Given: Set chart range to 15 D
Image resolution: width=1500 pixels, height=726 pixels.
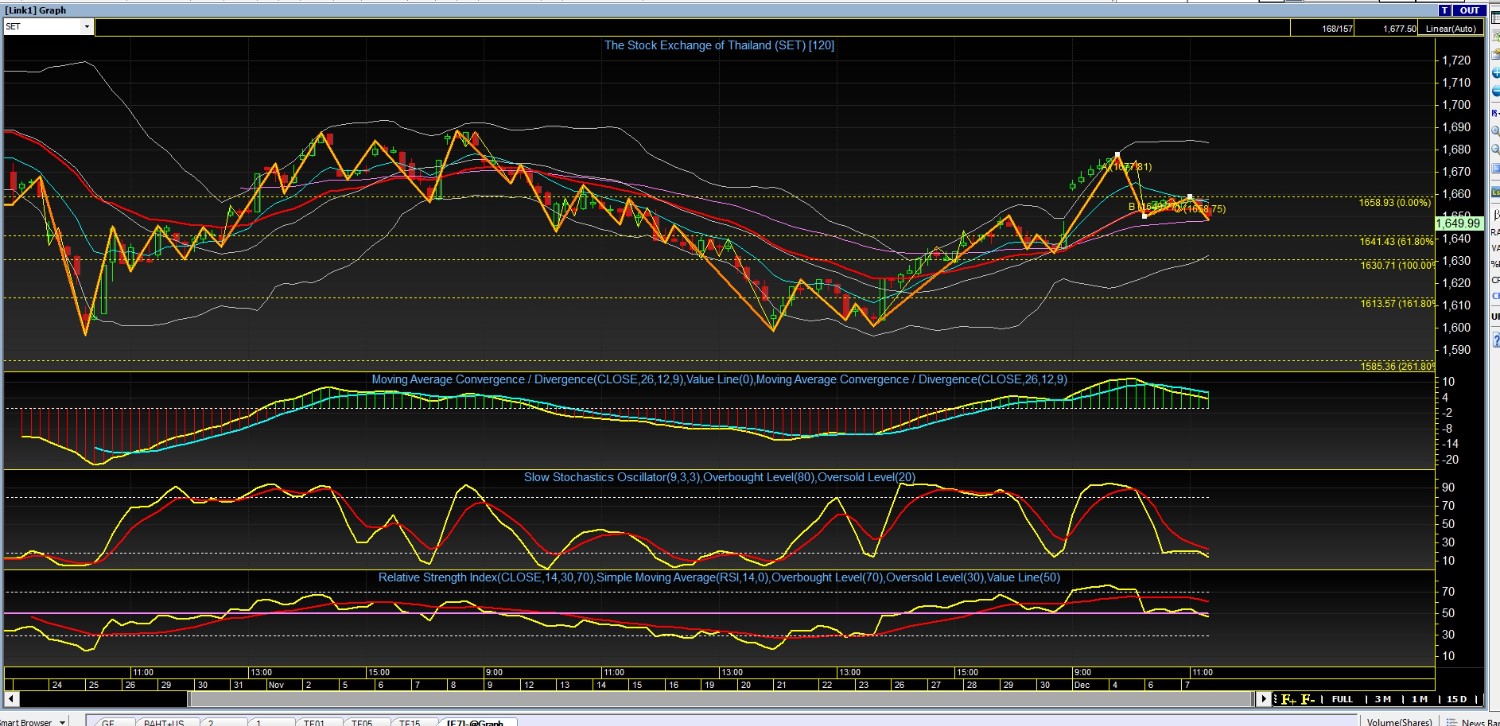Looking at the screenshot, I should (x=1457, y=699).
